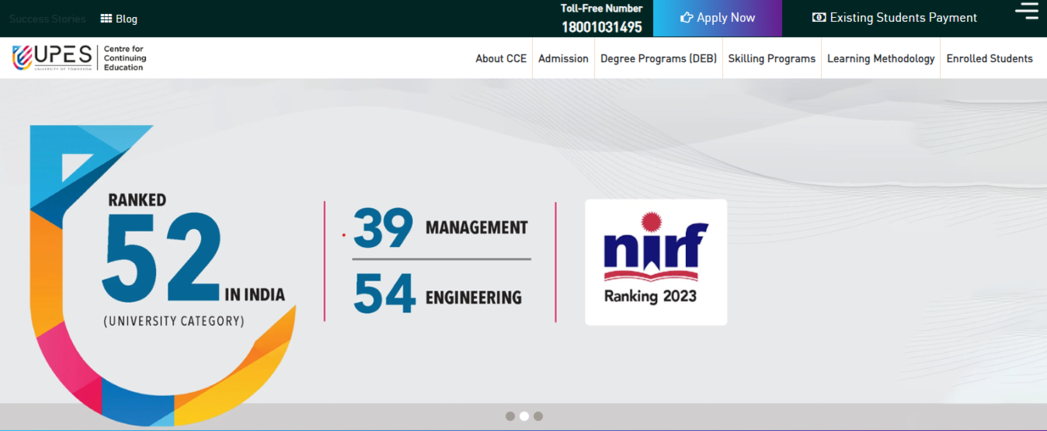Click the Centre for Continuing Education text
This screenshot has width=1047, height=431.
click(124, 58)
